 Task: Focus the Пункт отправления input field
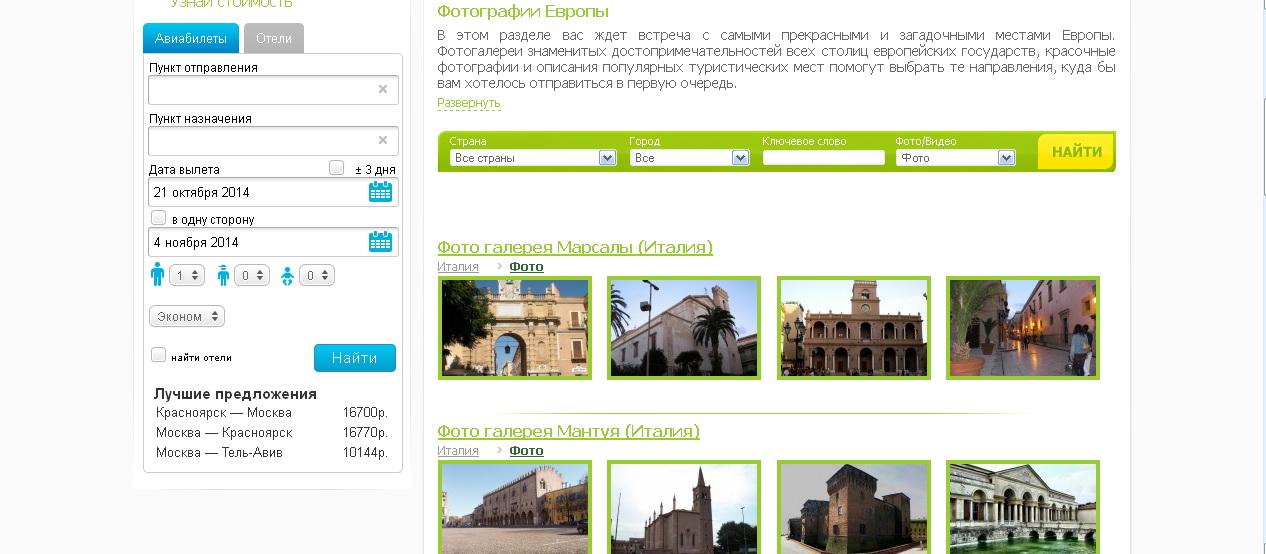click(273, 90)
